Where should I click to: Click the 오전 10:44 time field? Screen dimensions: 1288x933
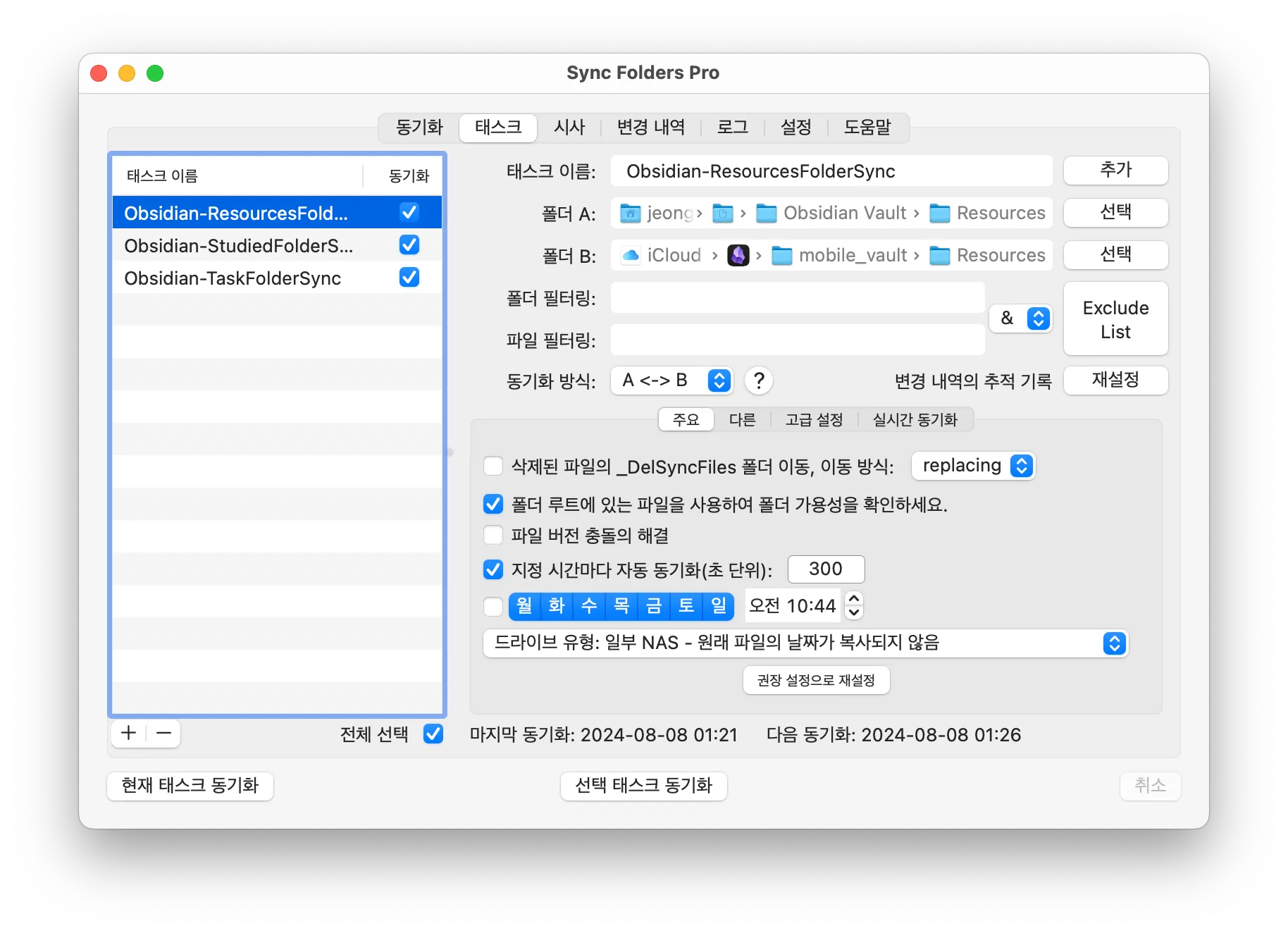pyautogui.click(x=793, y=605)
